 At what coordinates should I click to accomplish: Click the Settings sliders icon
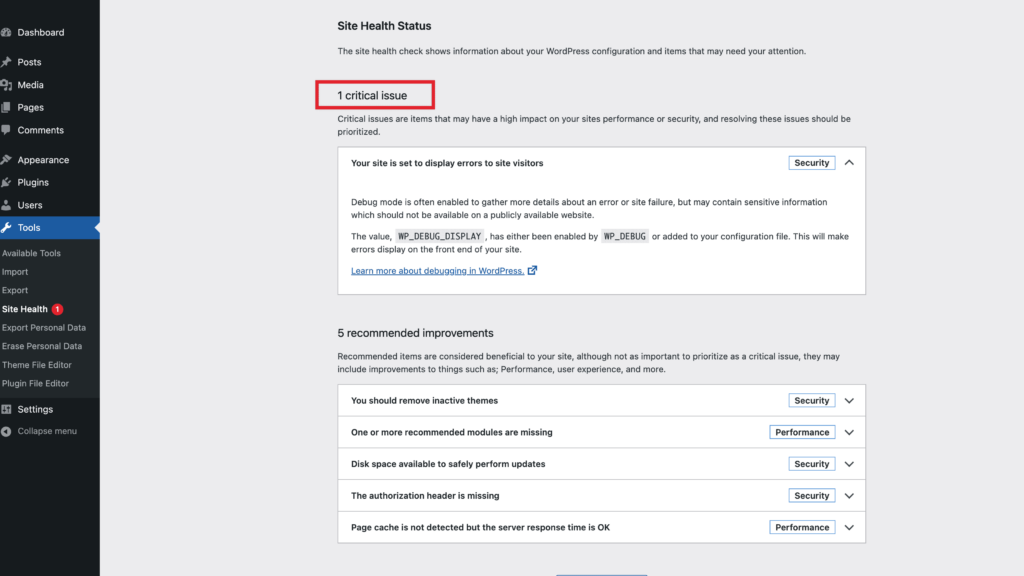coord(6,409)
